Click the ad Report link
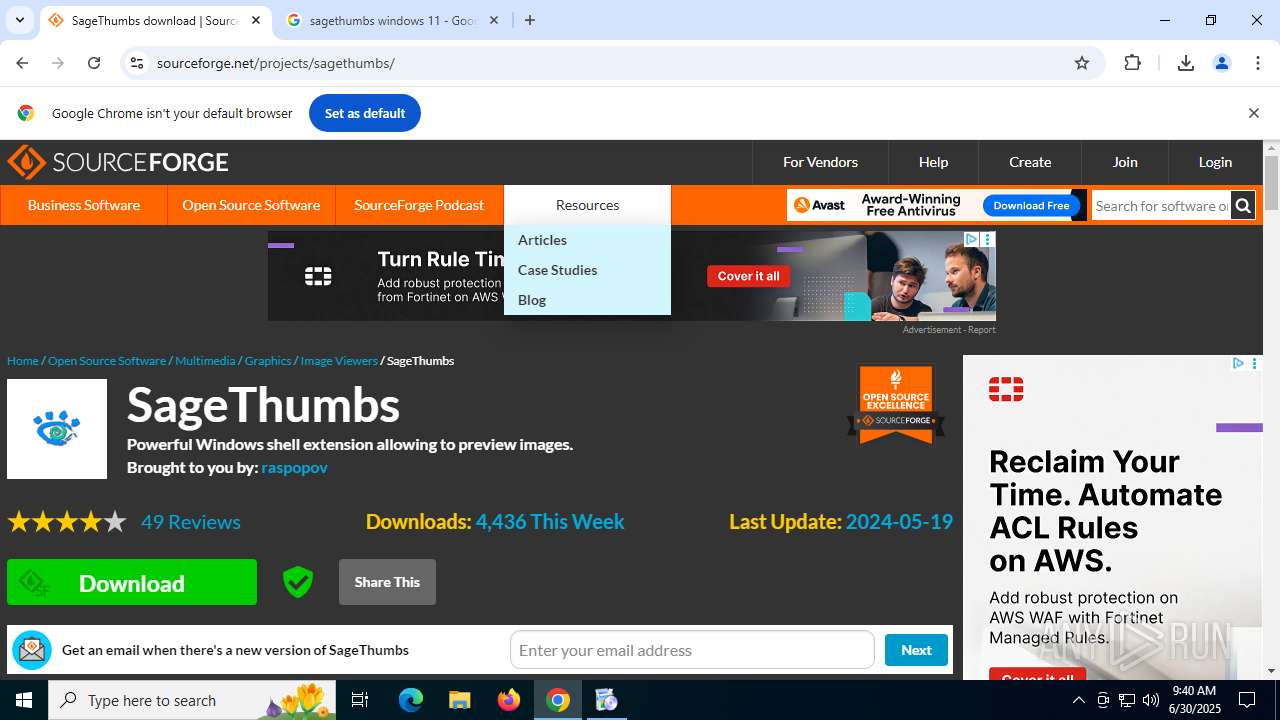The width and height of the screenshot is (1280, 720). pyautogui.click(x=981, y=330)
